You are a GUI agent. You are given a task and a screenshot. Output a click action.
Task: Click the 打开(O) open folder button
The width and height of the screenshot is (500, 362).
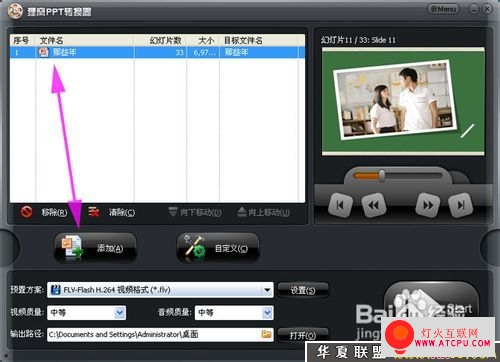tap(303, 335)
